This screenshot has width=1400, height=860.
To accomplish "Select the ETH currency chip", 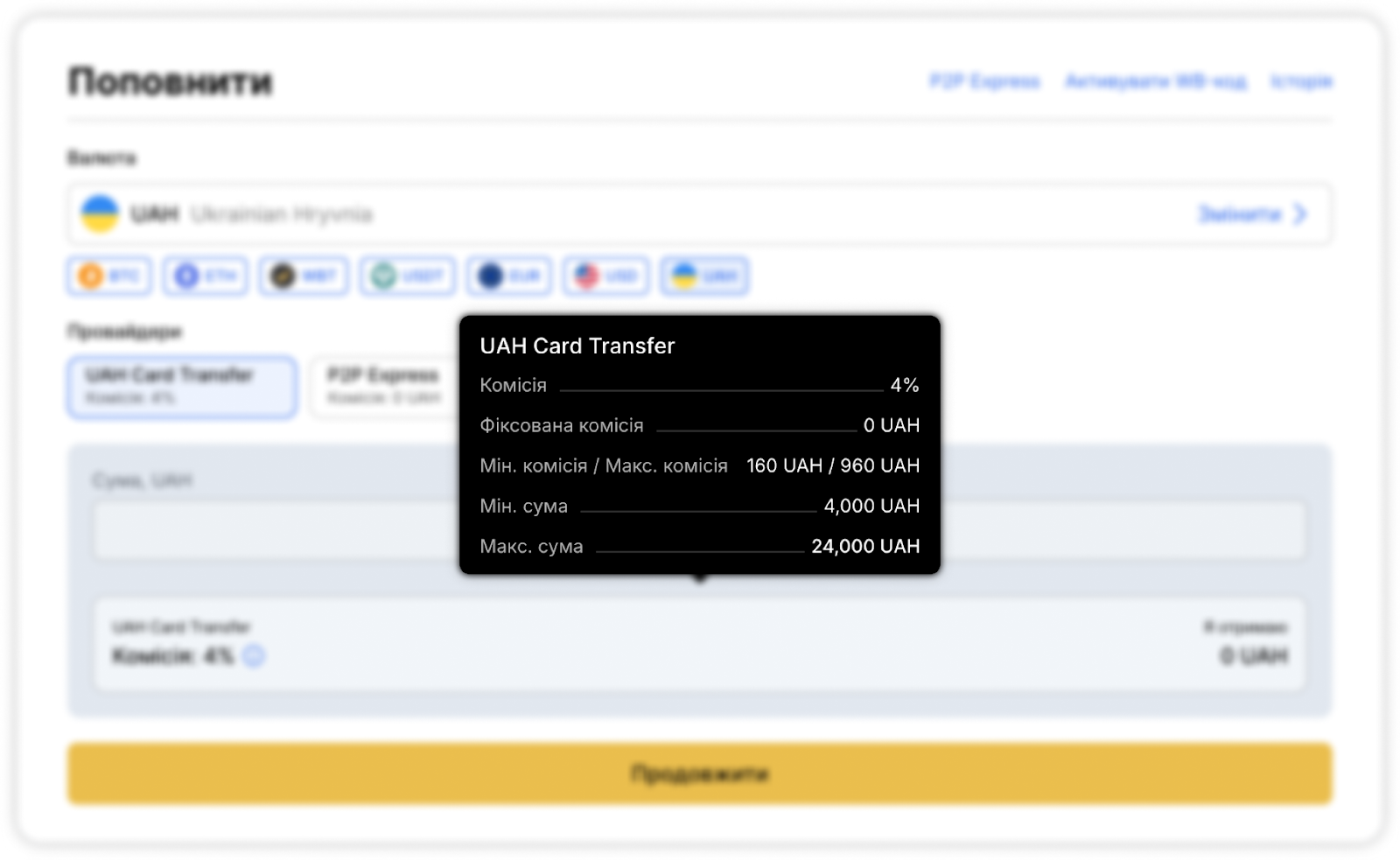I will click(206, 276).
